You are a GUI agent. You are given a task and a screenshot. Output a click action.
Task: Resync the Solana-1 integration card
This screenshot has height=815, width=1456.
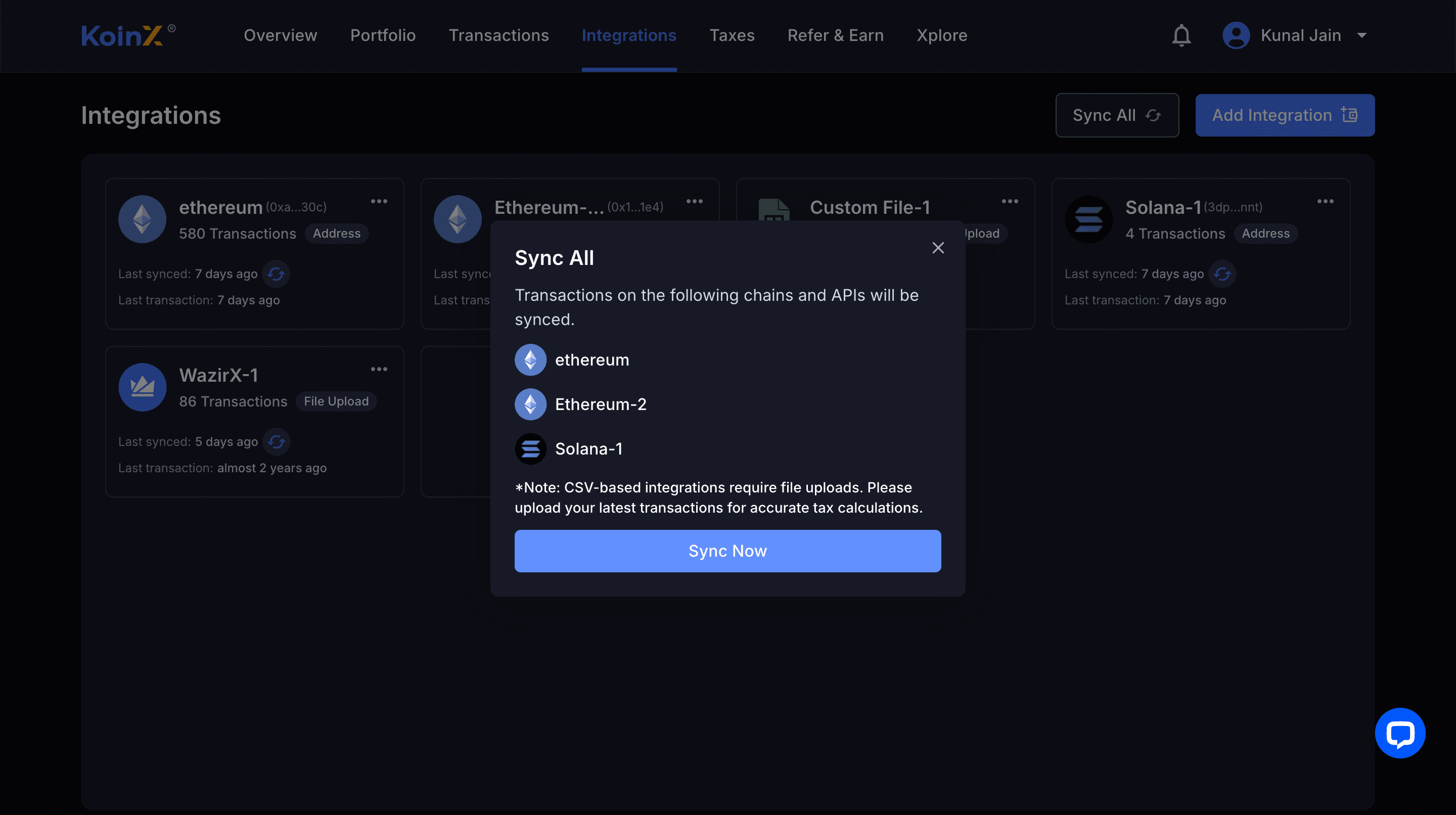pyautogui.click(x=1222, y=274)
